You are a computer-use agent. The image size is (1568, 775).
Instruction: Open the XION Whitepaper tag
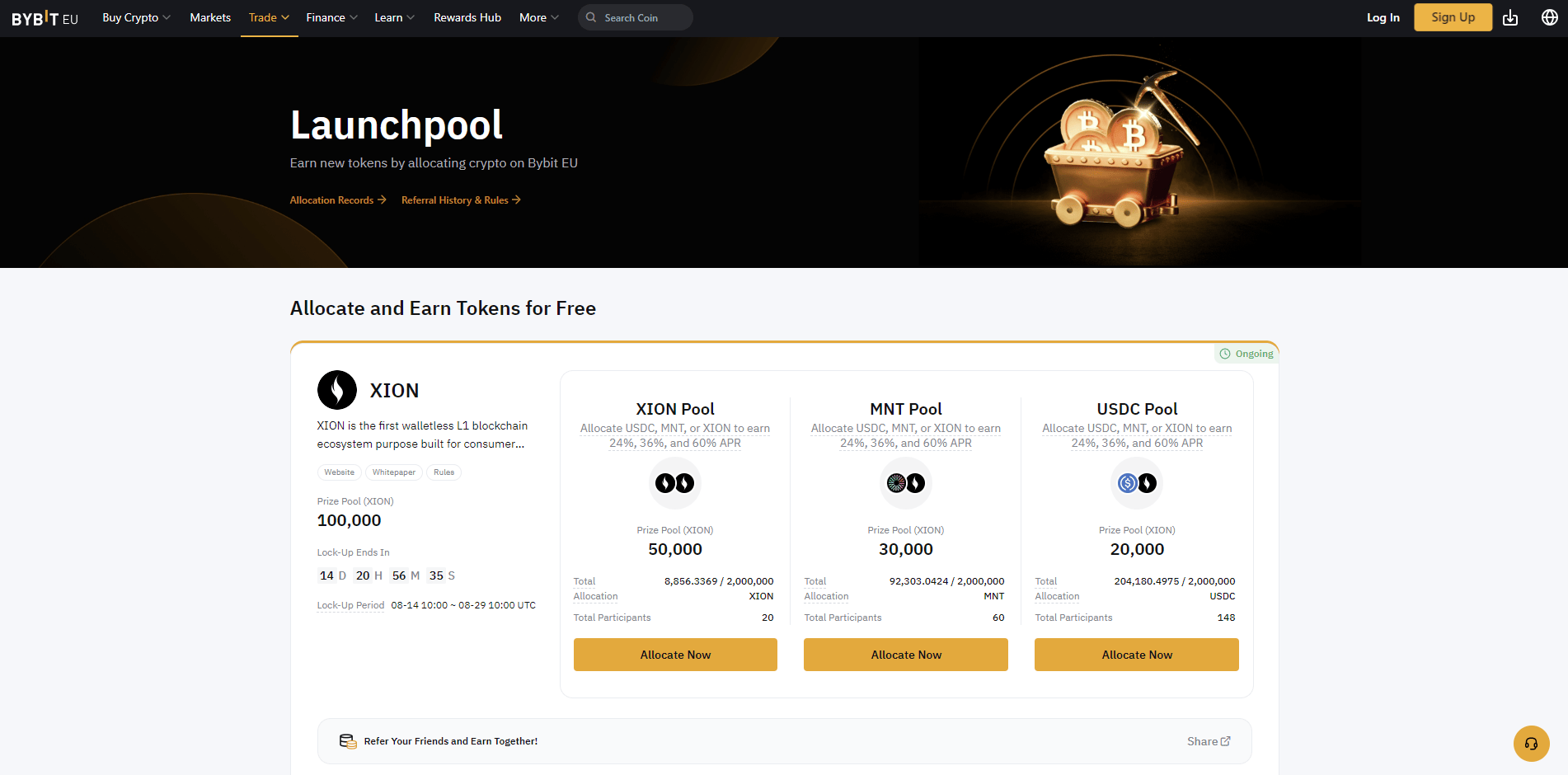tap(394, 472)
